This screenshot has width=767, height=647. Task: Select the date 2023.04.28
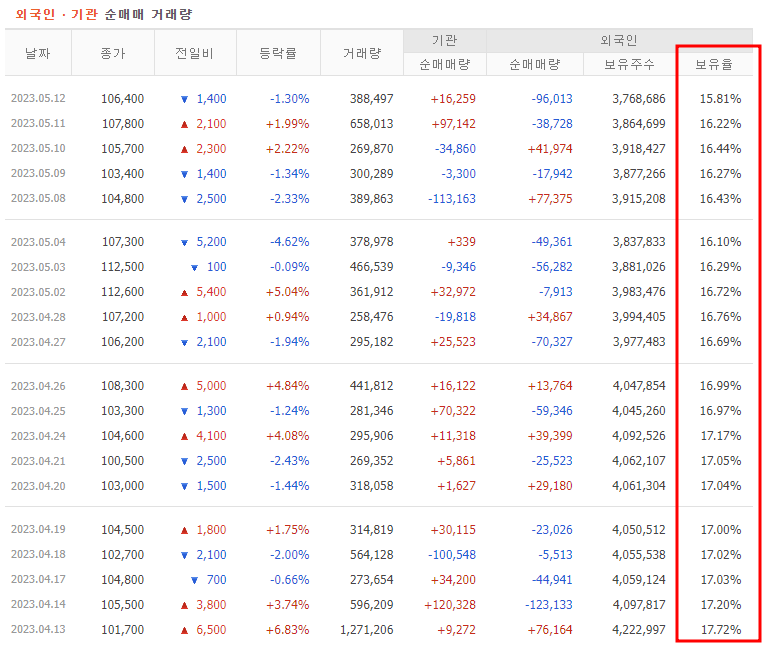pos(38,317)
